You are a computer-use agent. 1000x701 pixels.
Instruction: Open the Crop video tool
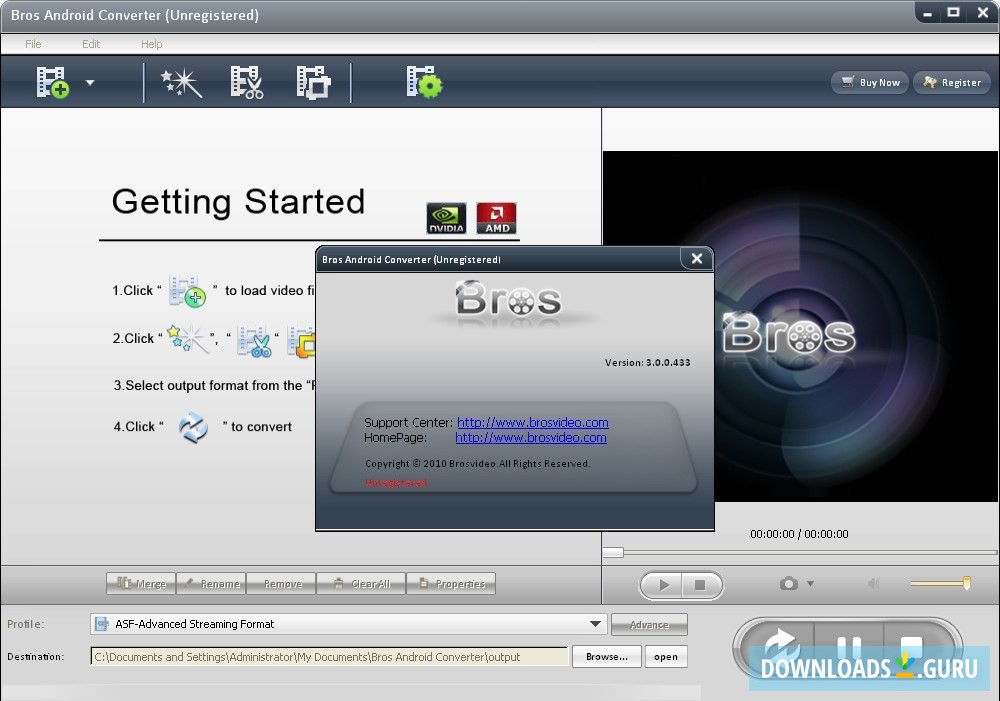point(313,82)
